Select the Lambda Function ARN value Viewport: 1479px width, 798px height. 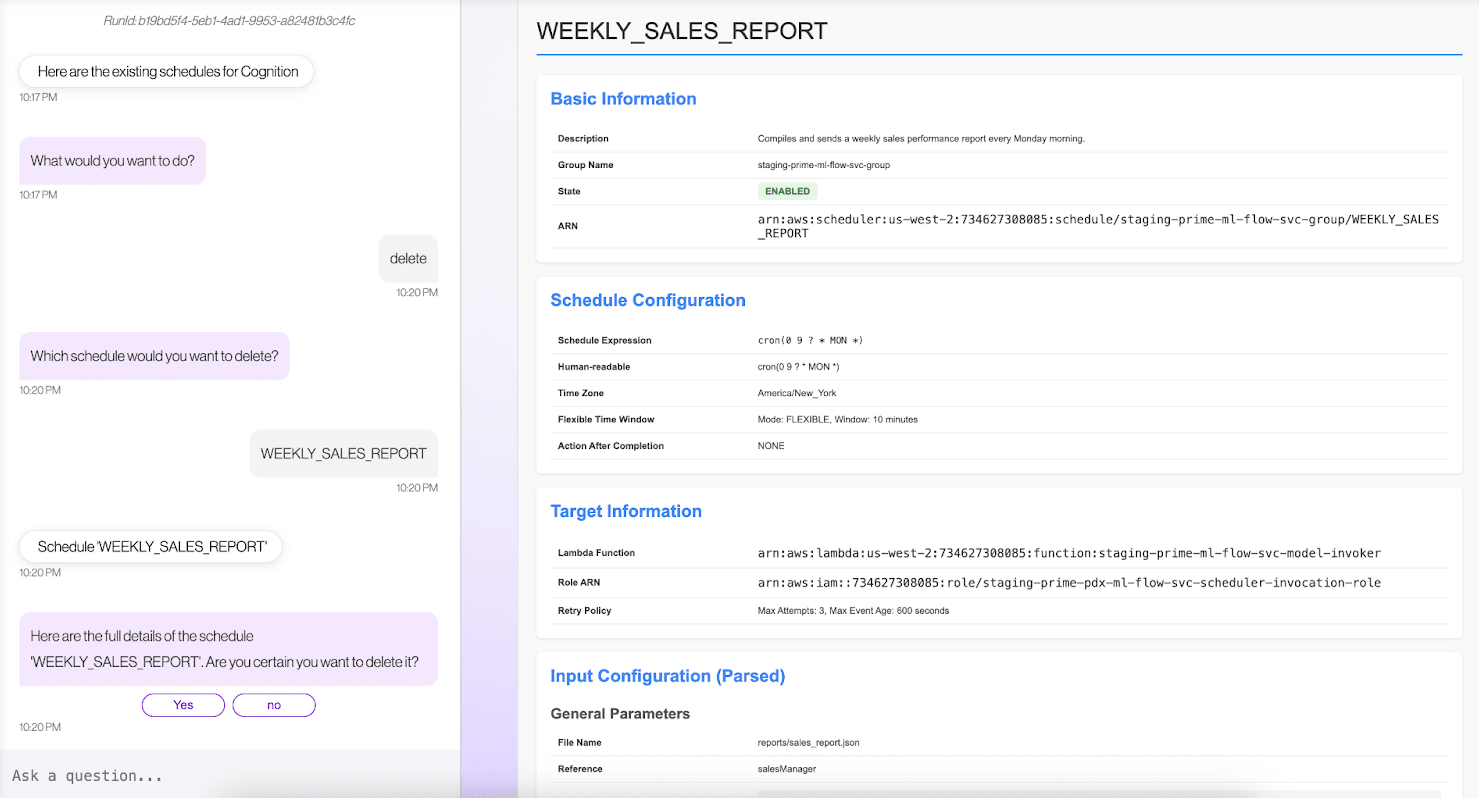[x=1069, y=553]
